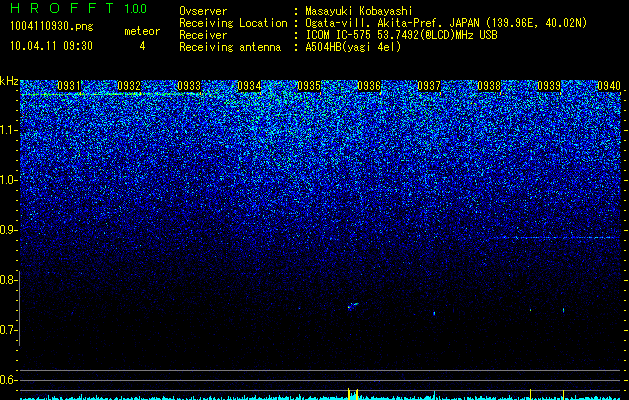Screen dimensions: 629x400
Task: Select the Ogata-vill. Akita-Pref. JAPAN location text
Action: [446, 23]
